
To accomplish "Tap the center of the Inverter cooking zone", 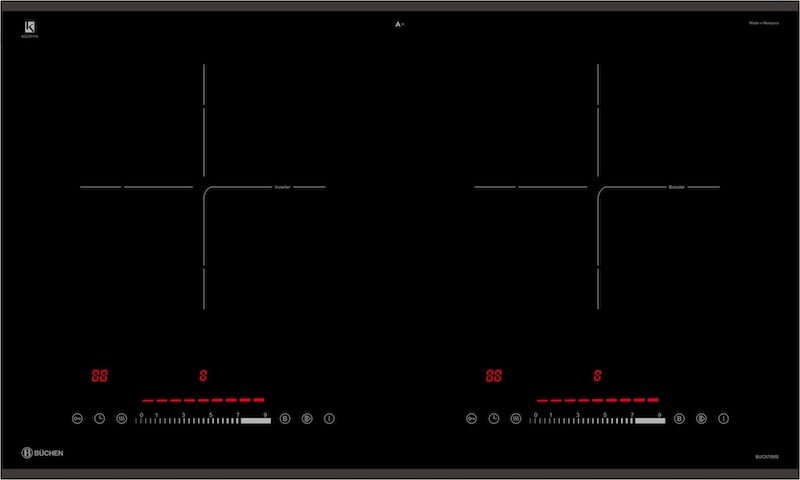I will (x=204, y=187).
